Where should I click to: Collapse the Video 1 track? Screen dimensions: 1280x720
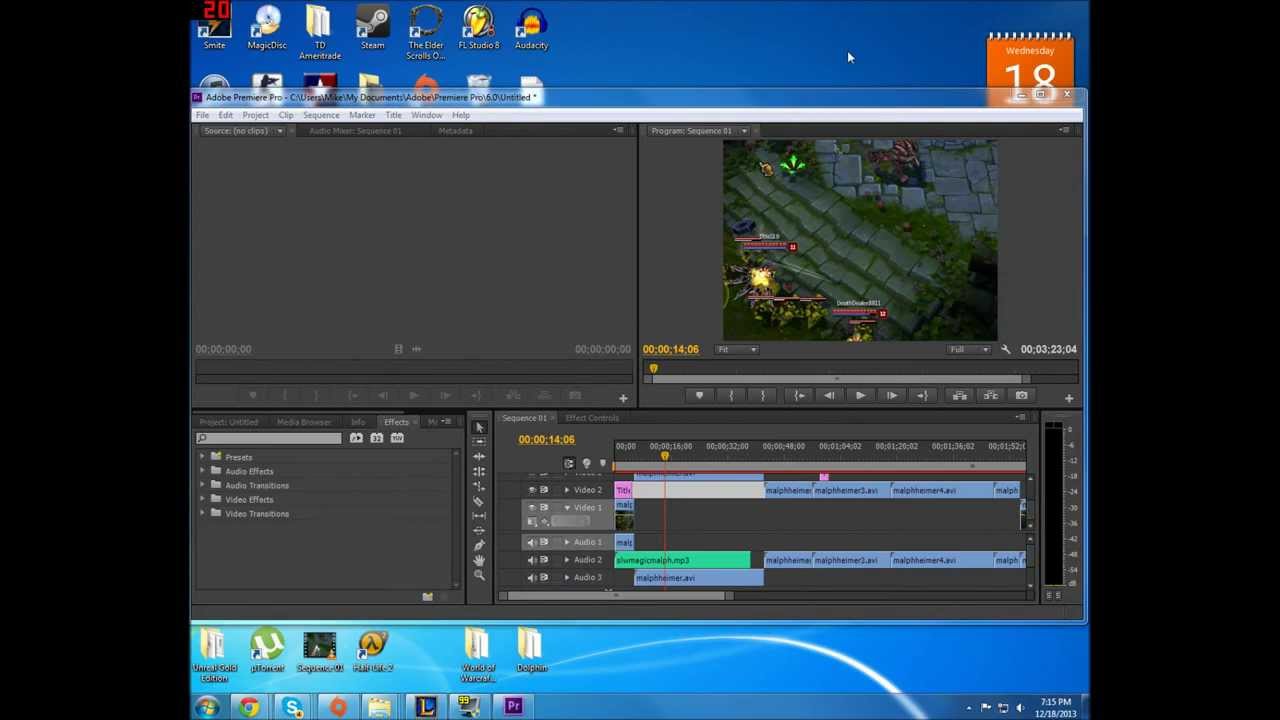pyautogui.click(x=567, y=508)
